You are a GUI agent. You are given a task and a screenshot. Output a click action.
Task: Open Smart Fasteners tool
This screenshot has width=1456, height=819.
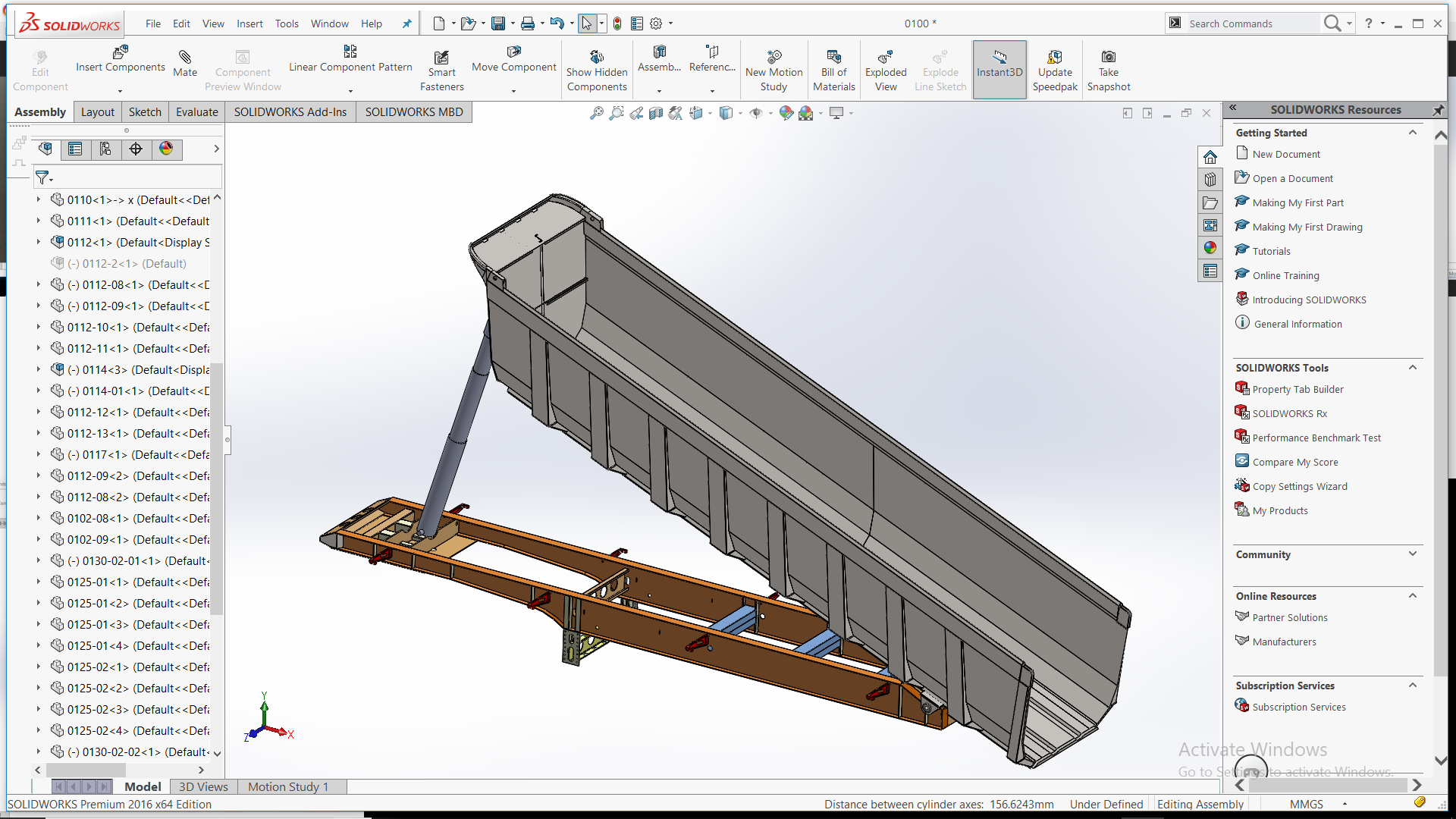point(441,58)
